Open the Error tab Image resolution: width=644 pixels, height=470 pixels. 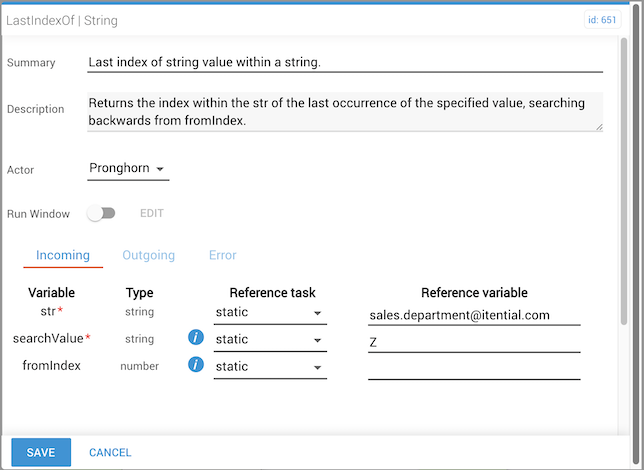222,255
